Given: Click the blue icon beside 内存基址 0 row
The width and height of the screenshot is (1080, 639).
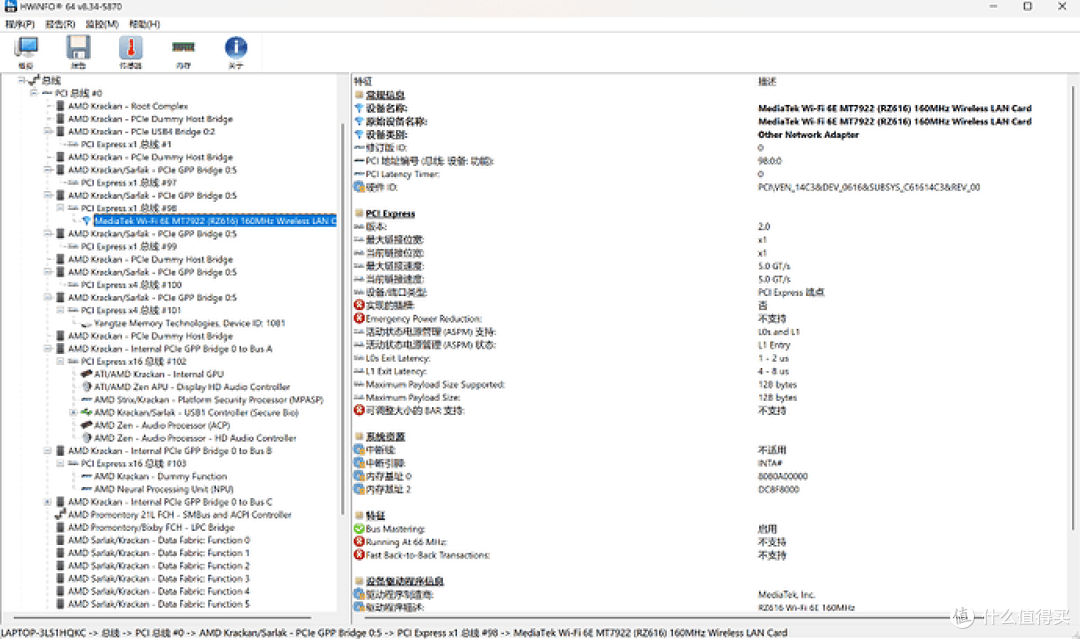Looking at the screenshot, I should [x=359, y=476].
